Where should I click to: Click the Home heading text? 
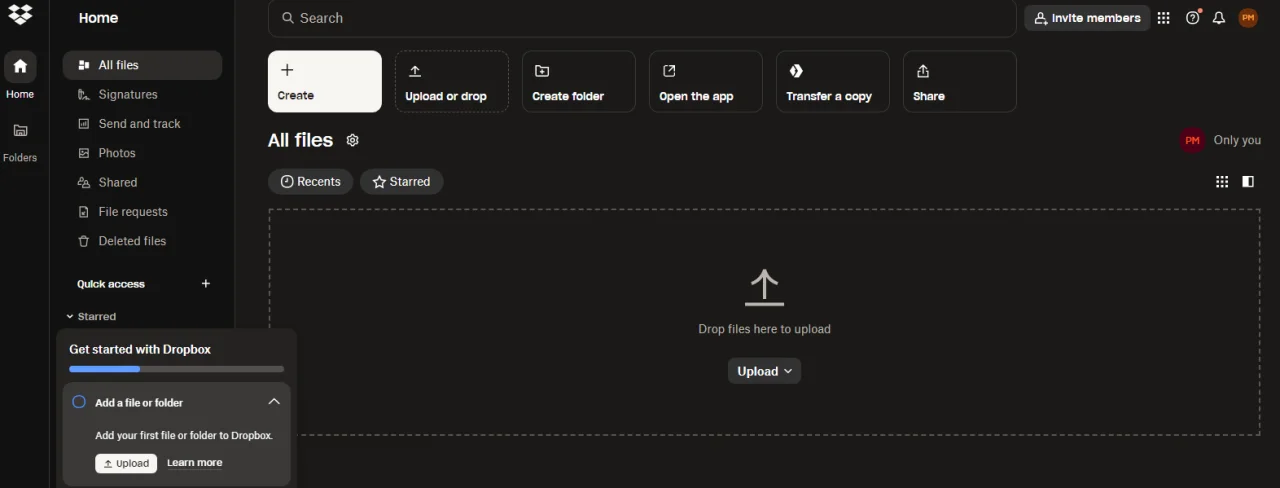[x=98, y=18]
